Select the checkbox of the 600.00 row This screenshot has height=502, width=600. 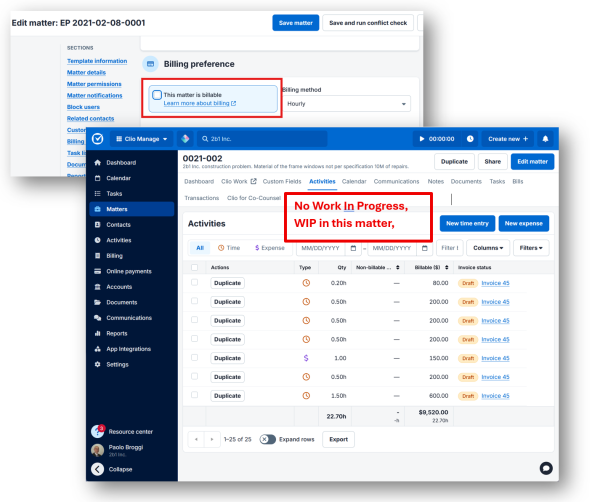pos(194,395)
